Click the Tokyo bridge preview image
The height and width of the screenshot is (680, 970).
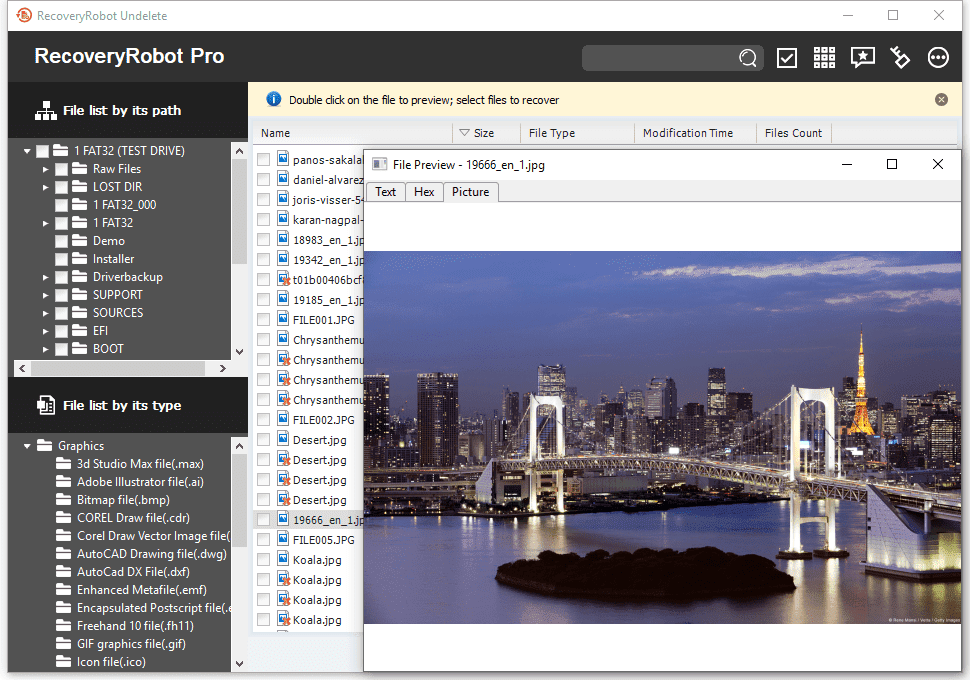662,437
